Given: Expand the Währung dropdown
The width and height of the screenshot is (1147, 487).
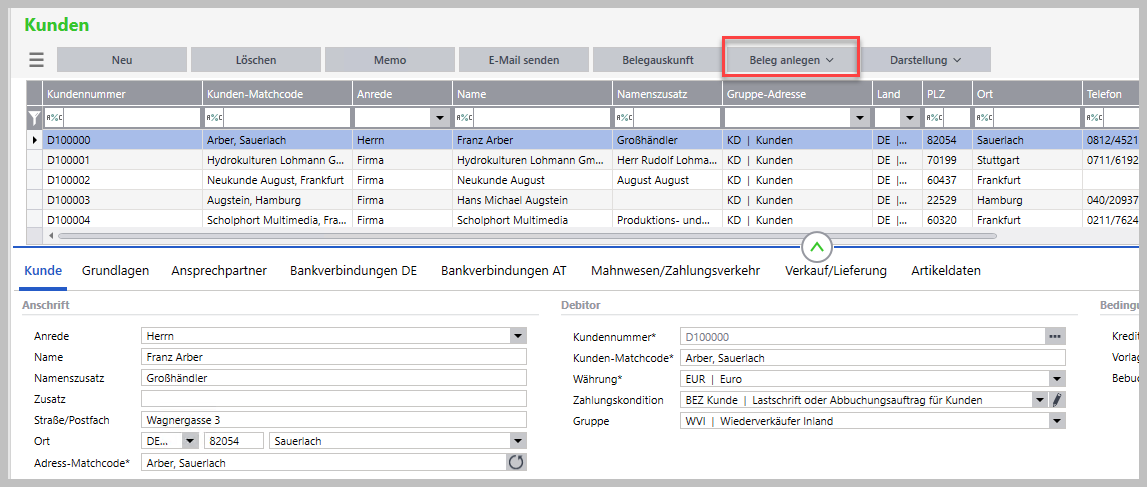Looking at the screenshot, I should [x=1056, y=379].
